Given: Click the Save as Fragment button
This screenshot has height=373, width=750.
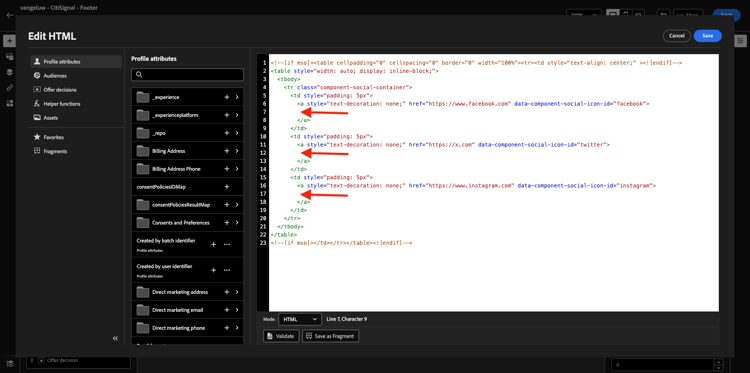Looking at the screenshot, I should pos(331,336).
